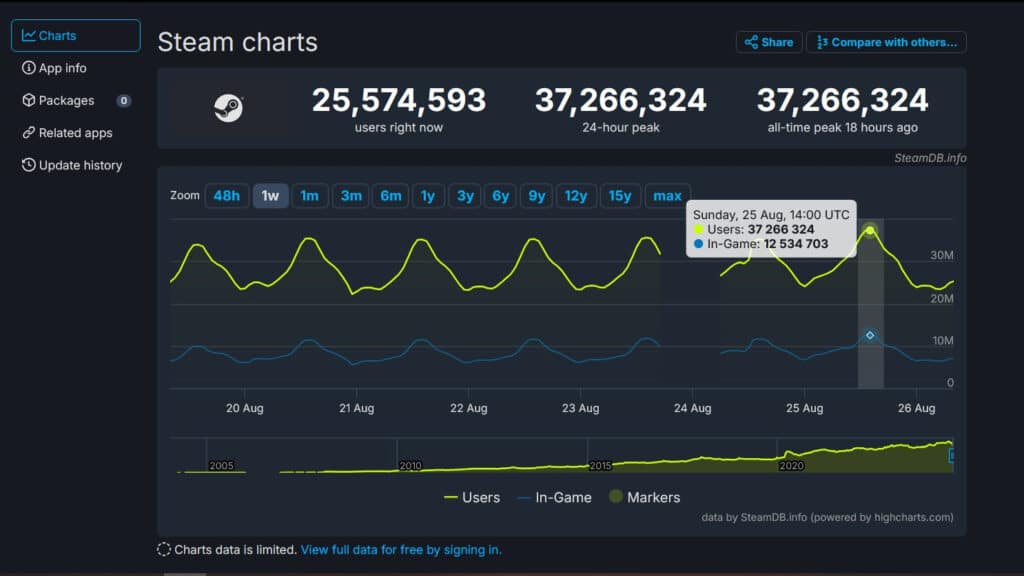Click Compare with others button

(x=886, y=42)
